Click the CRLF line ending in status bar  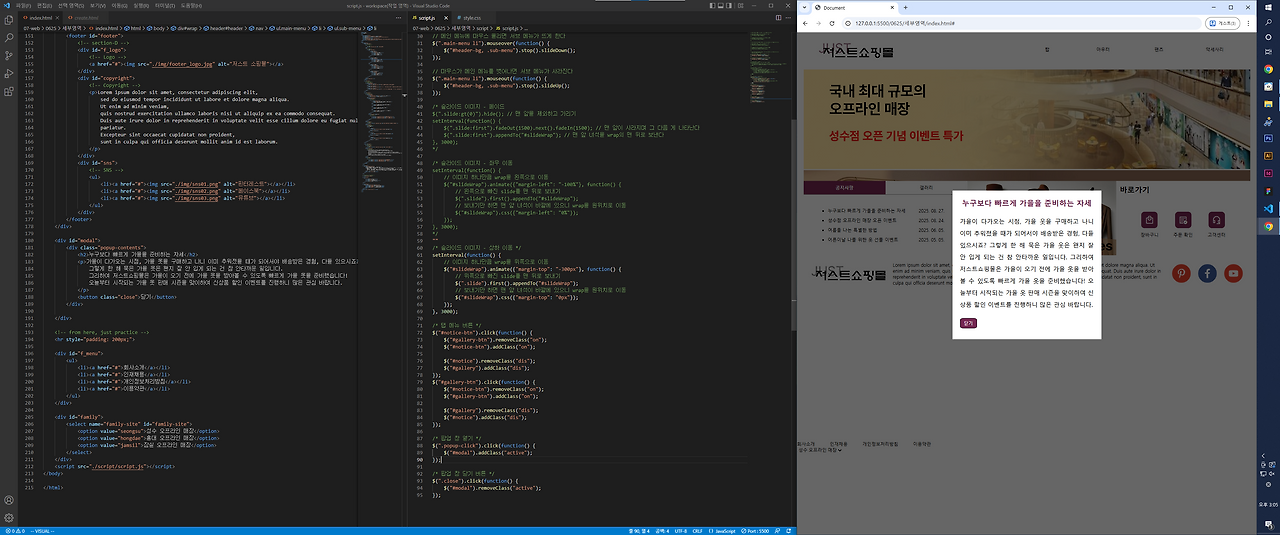coord(697,531)
